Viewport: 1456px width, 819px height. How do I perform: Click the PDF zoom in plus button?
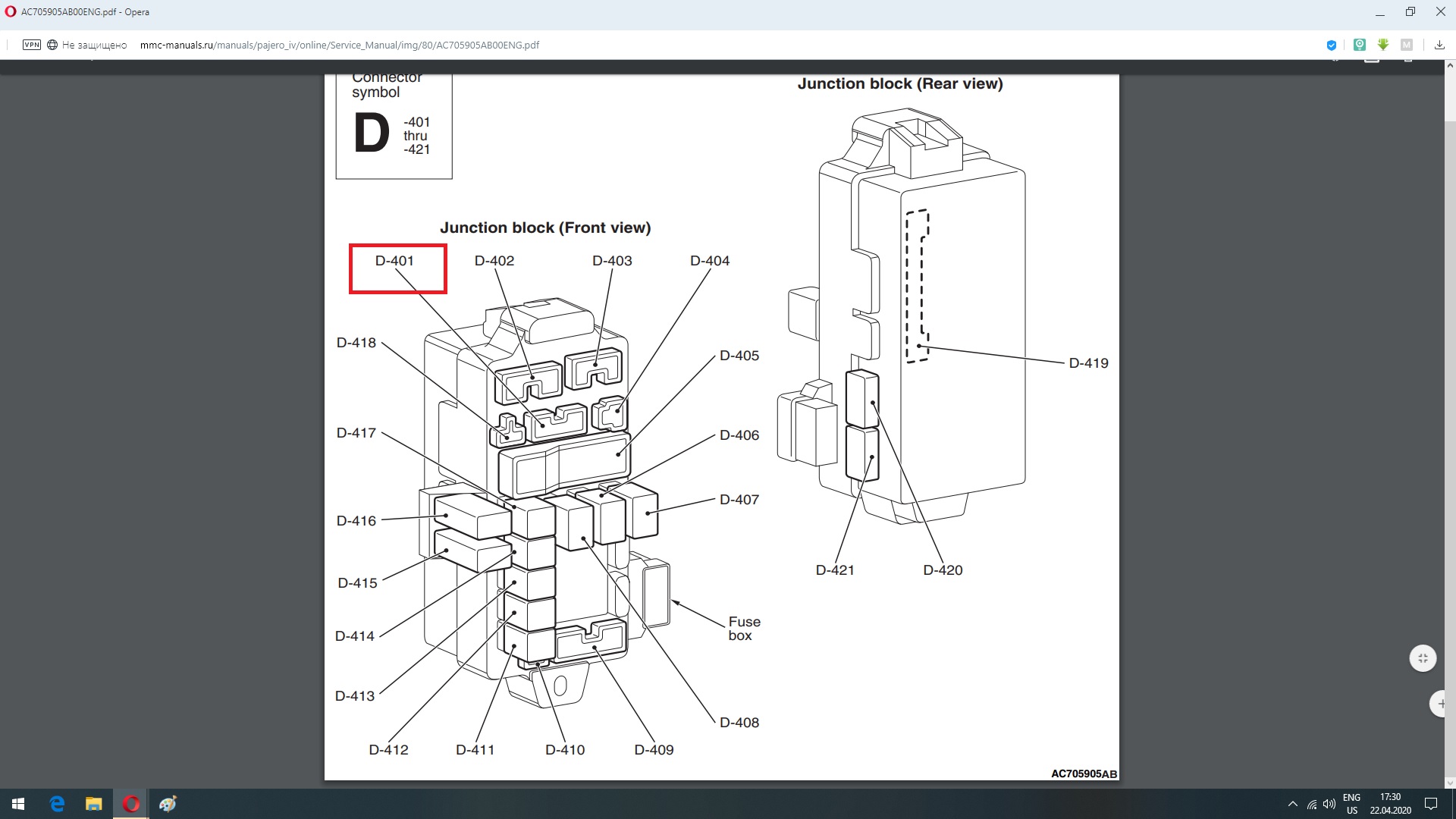1439,704
